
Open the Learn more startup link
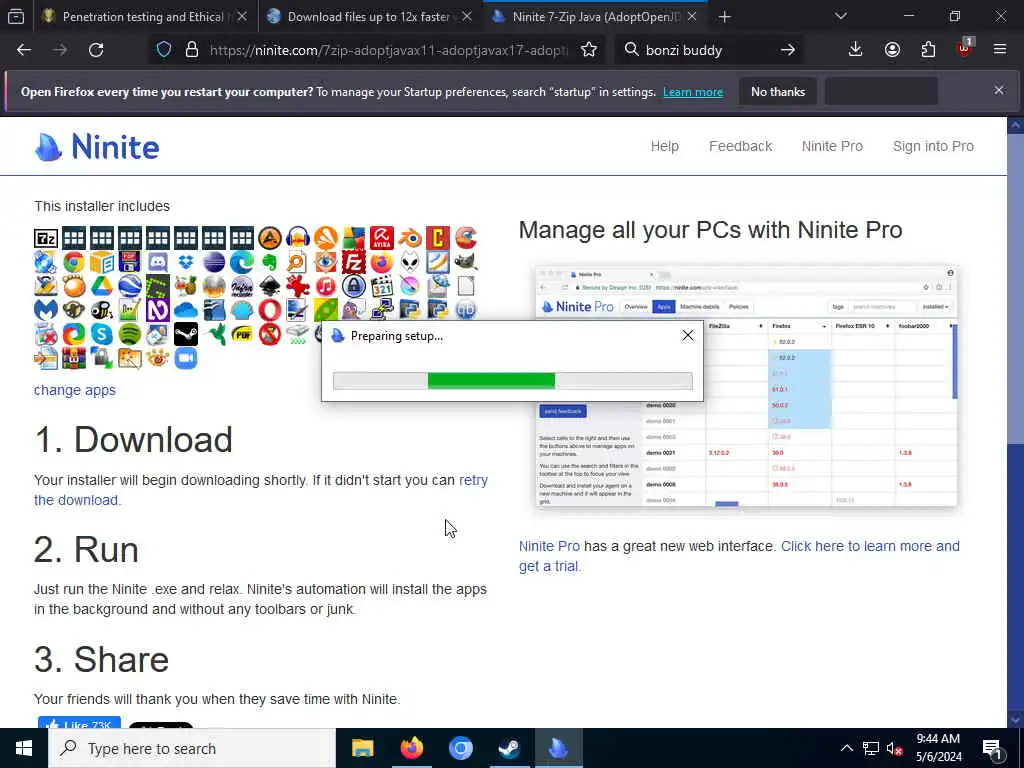pyautogui.click(x=693, y=92)
